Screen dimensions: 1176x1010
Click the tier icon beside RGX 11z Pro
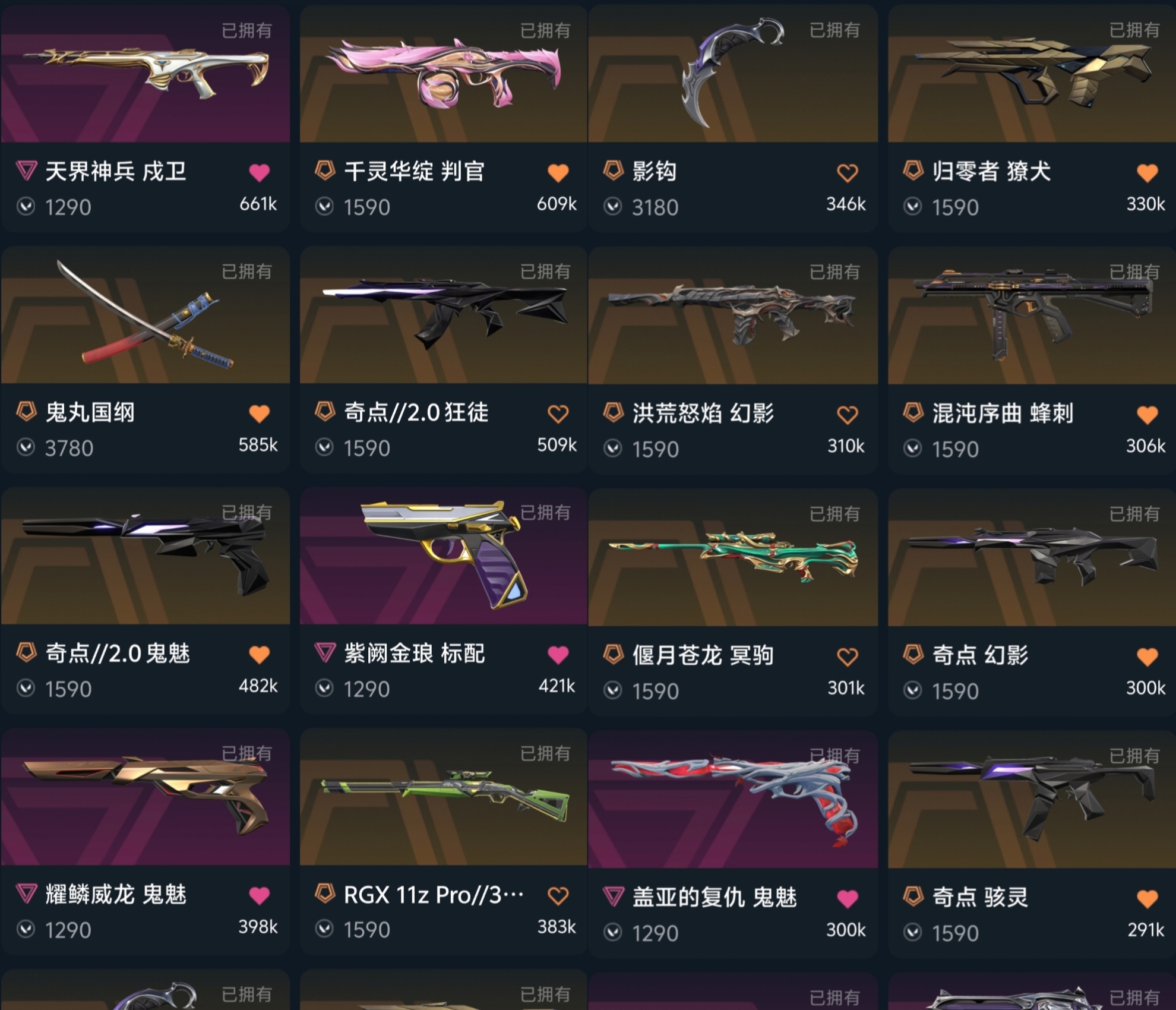[x=325, y=893]
